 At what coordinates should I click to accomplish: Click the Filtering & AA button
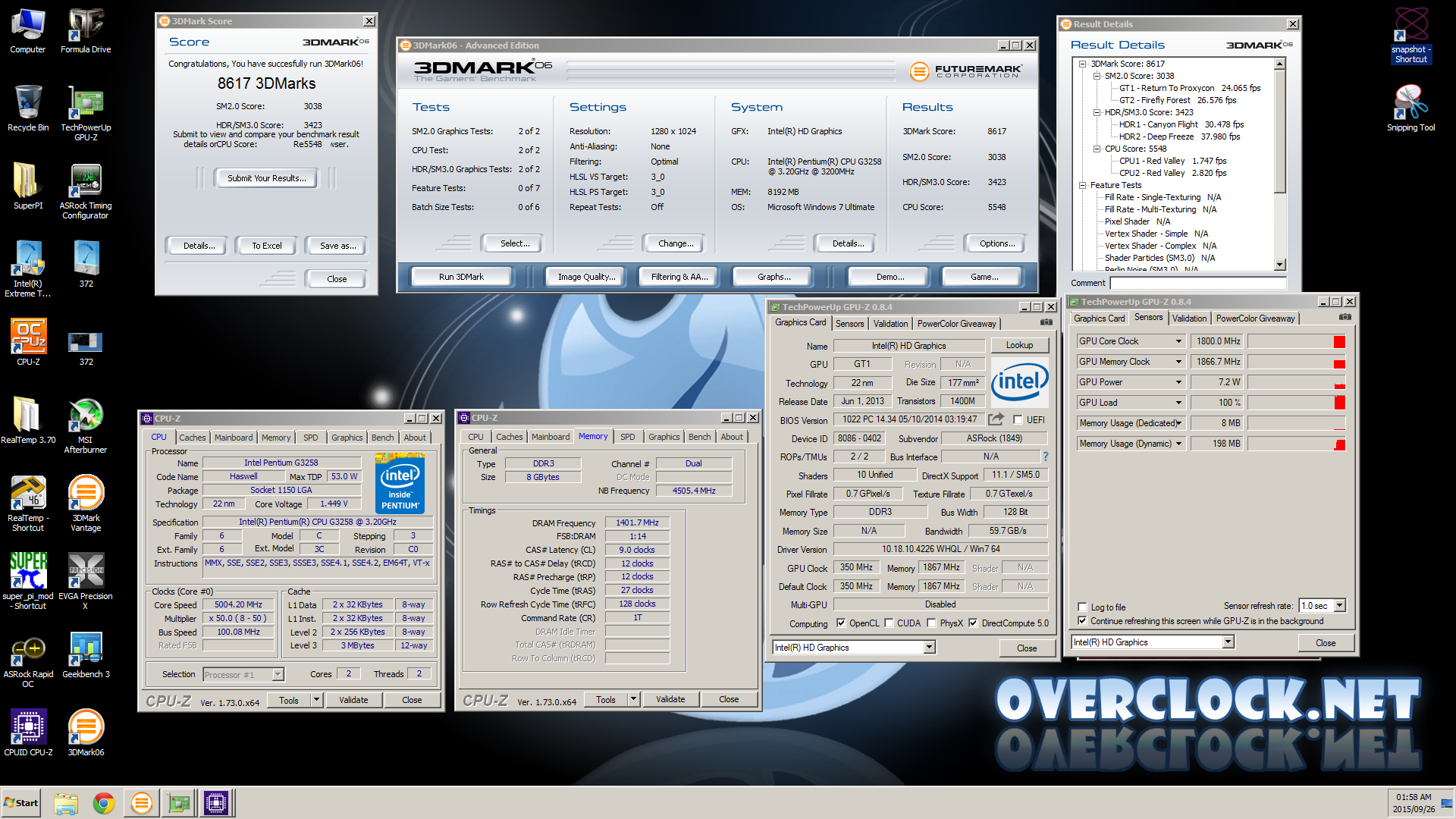tap(679, 277)
